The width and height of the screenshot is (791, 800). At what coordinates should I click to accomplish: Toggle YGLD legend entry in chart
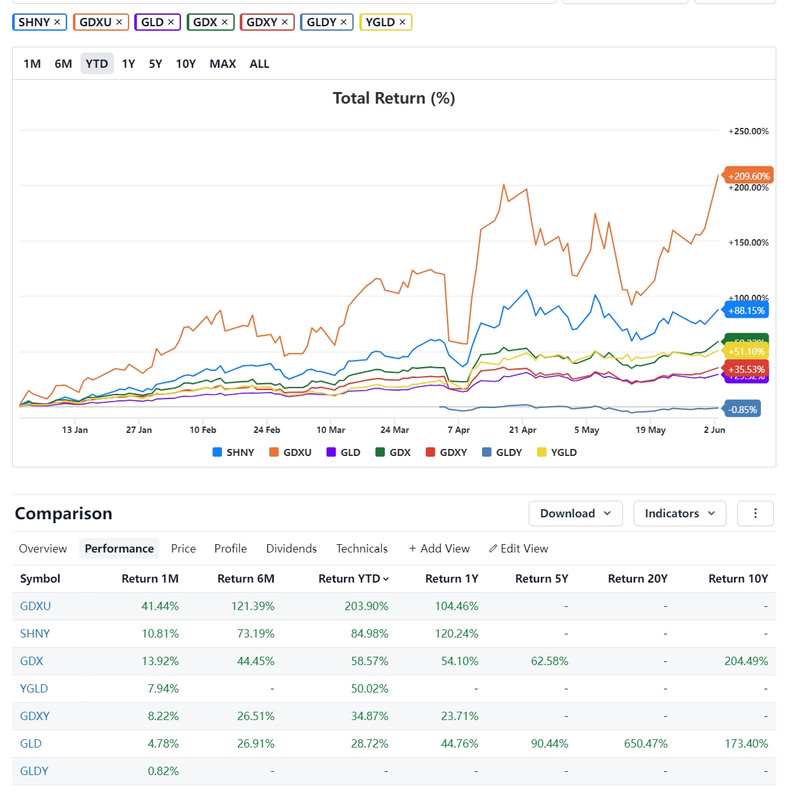click(x=557, y=452)
